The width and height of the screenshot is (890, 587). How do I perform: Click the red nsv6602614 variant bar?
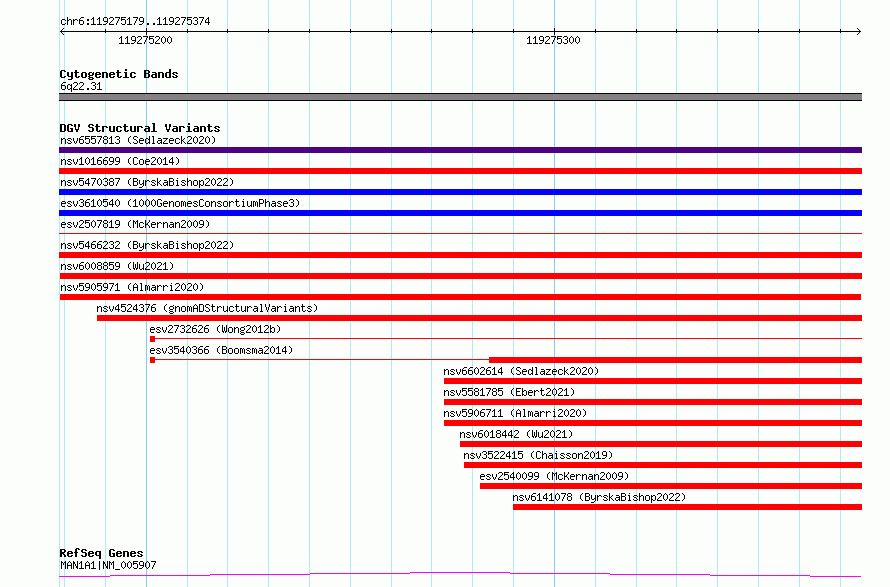pos(653,381)
